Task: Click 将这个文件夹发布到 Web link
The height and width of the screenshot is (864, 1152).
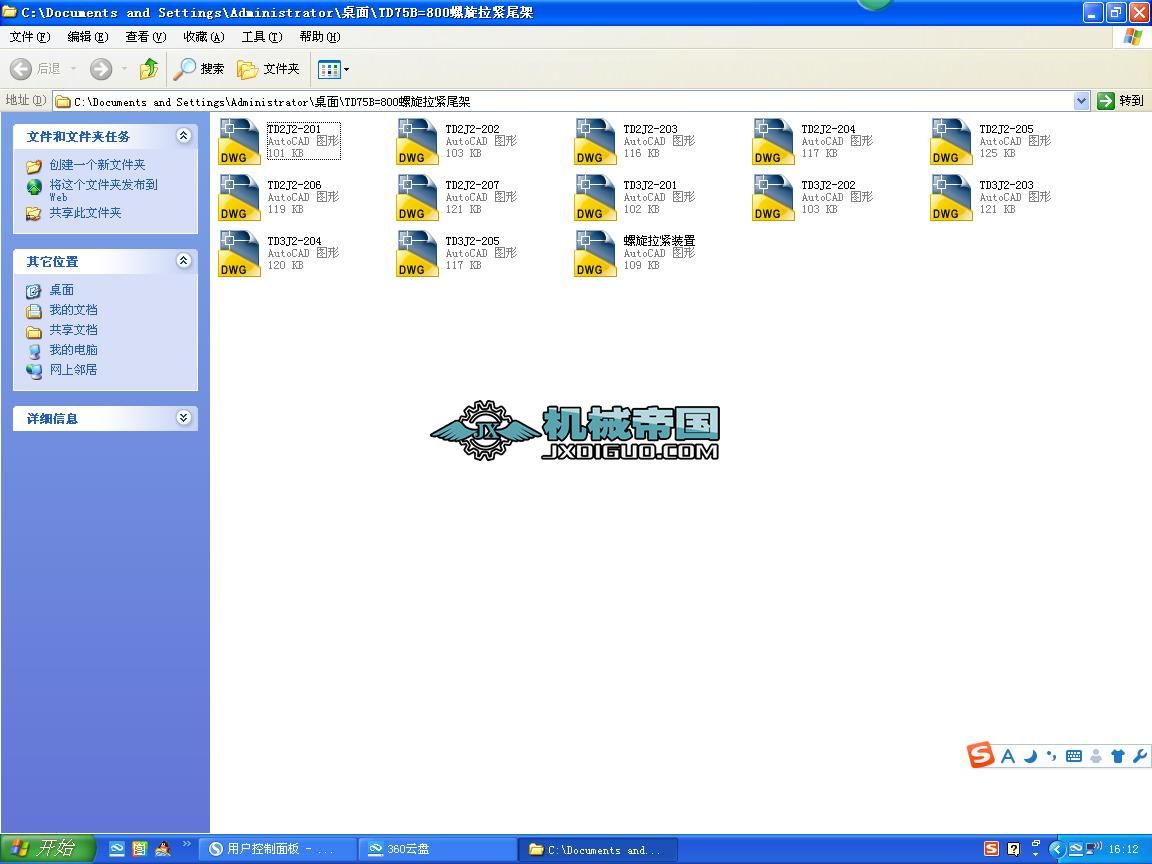Action: [x=103, y=190]
